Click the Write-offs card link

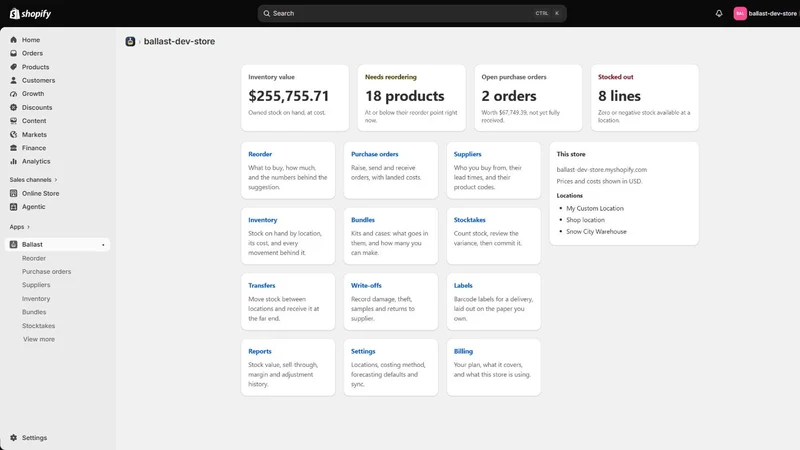coord(366,286)
